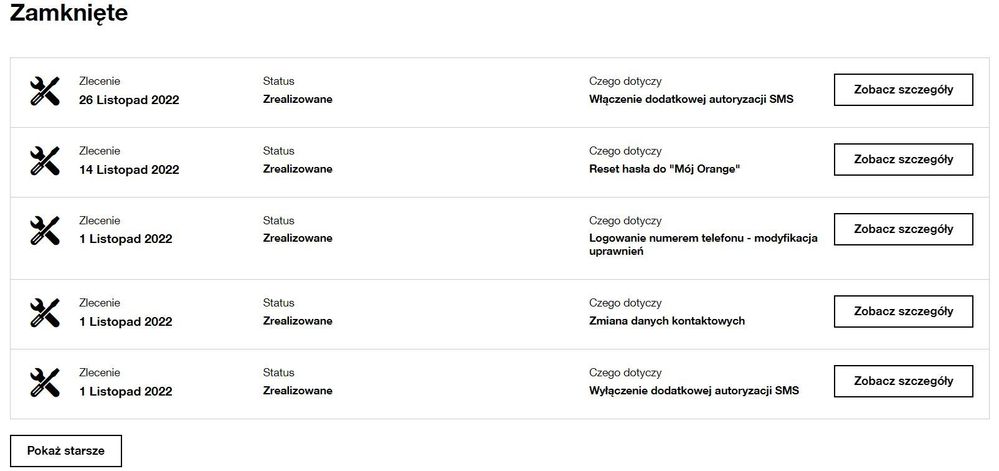Click the tools icon beside the Logowanie numerem telefonu order

(44, 230)
